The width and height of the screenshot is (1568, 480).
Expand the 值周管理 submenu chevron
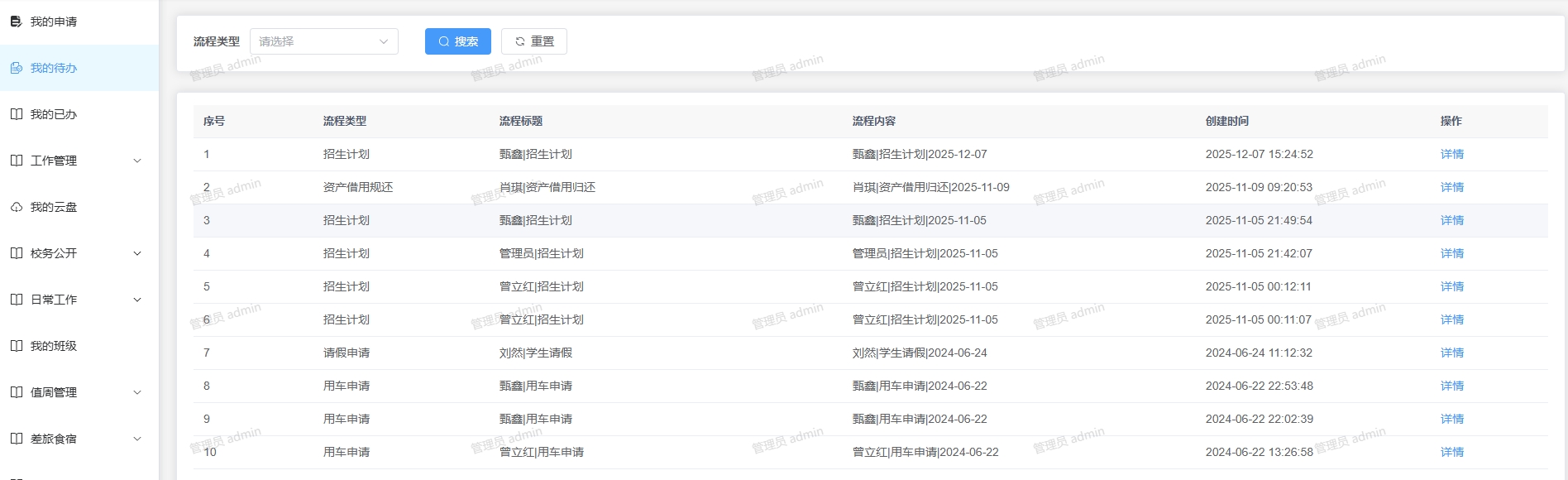[x=137, y=392]
